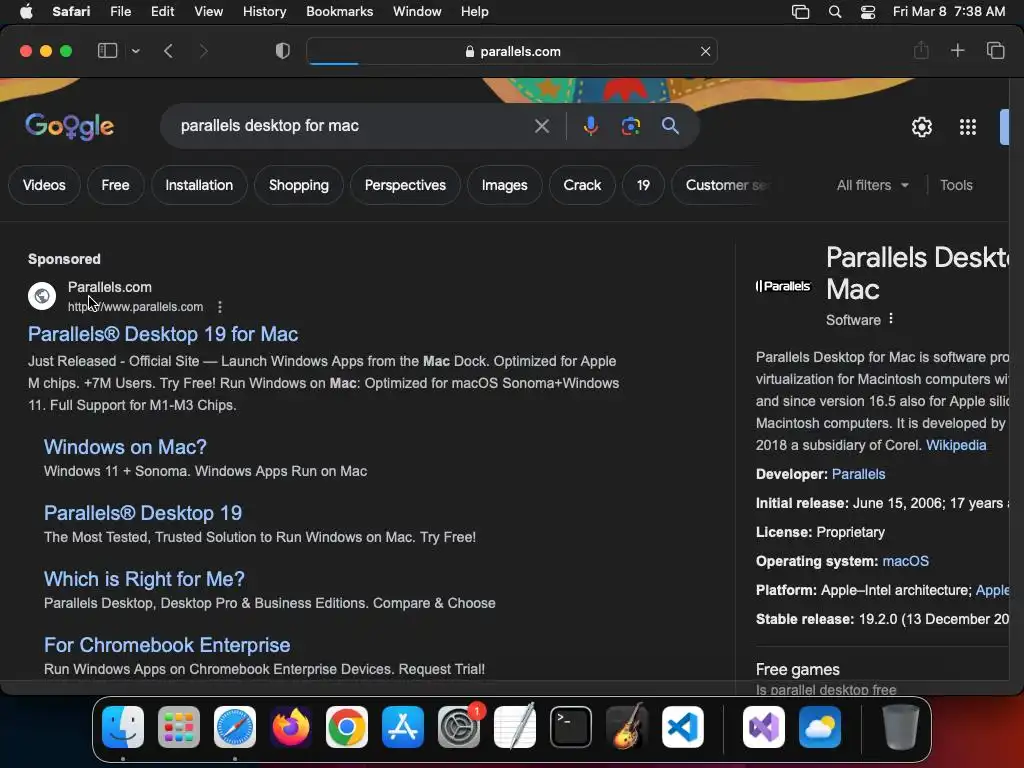1024x768 pixels.
Task: Open GarageBand from the Dock
Action: (x=627, y=727)
